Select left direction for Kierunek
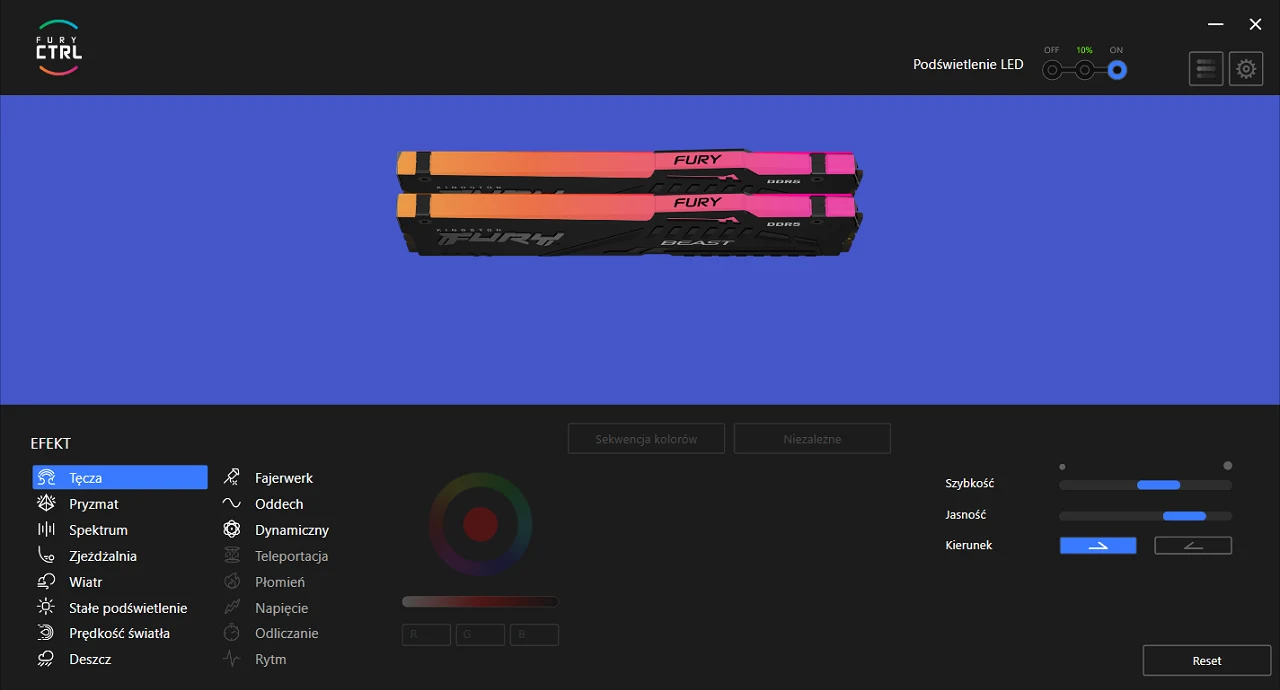Viewport: 1280px width, 690px height. coord(1193,545)
